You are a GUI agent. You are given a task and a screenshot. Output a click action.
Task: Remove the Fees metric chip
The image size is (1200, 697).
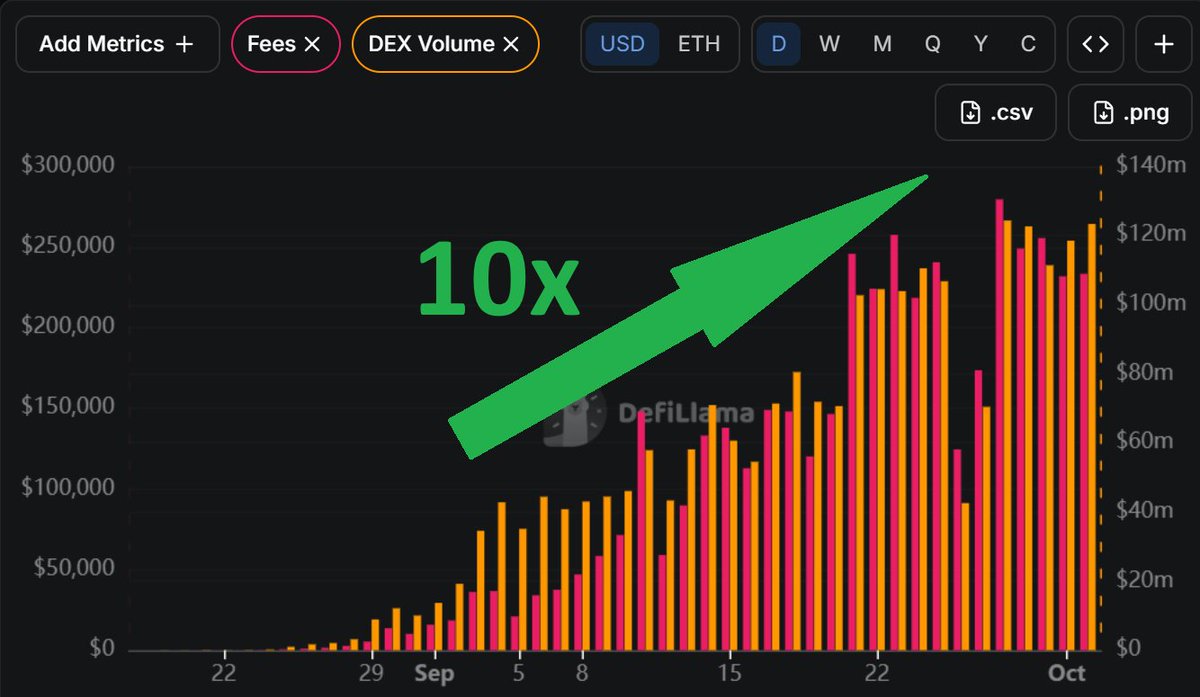click(x=312, y=44)
